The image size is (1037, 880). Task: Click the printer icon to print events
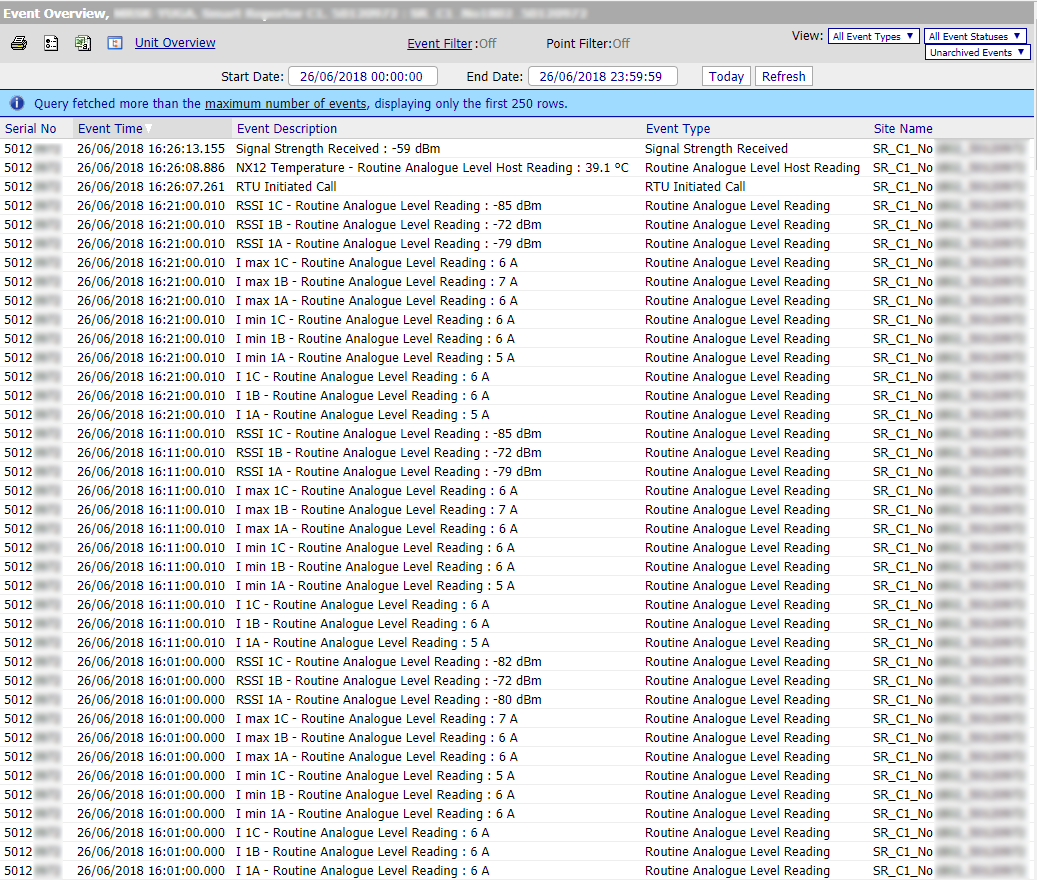(x=19, y=44)
